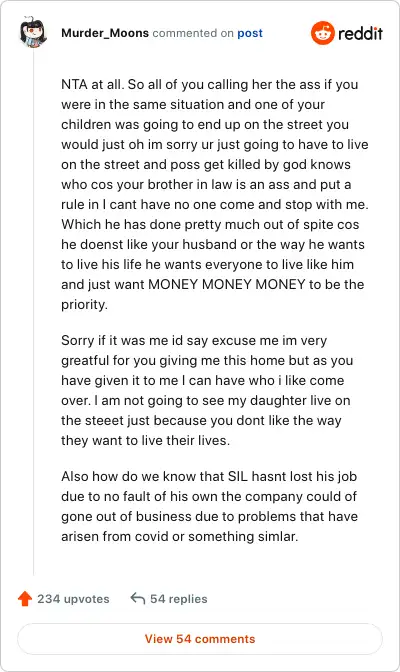Screen dimensions: 400x672
Task: Click the 'View 54 comments' button
Action: coord(200,639)
